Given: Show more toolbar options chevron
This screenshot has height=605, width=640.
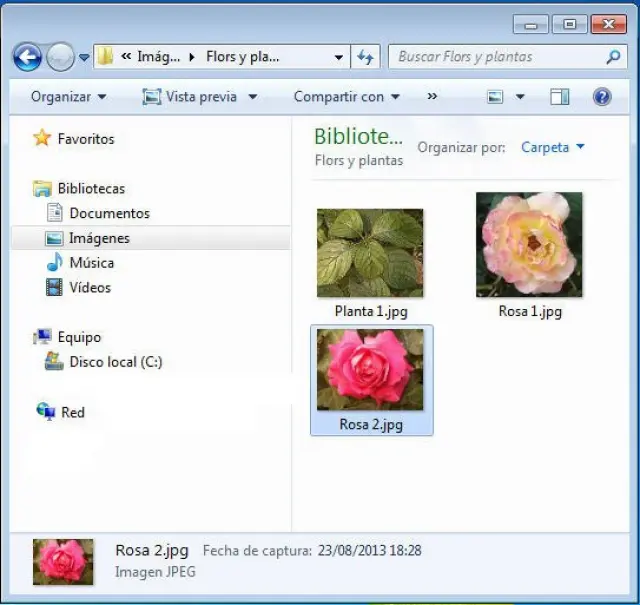Looking at the screenshot, I should [432, 97].
